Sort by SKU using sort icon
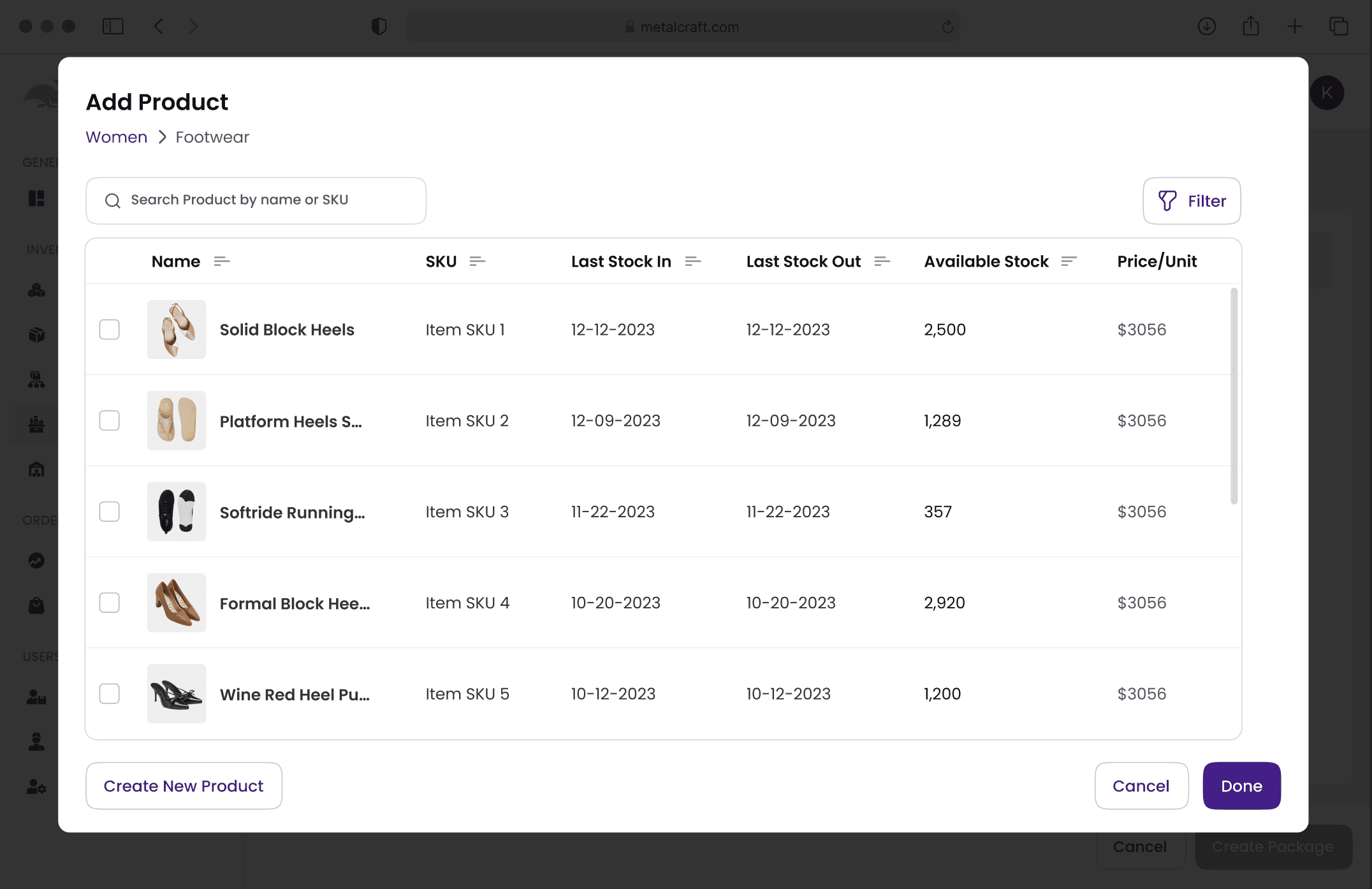The height and width of the screenshot is (889, 1372). click(477, 261)
